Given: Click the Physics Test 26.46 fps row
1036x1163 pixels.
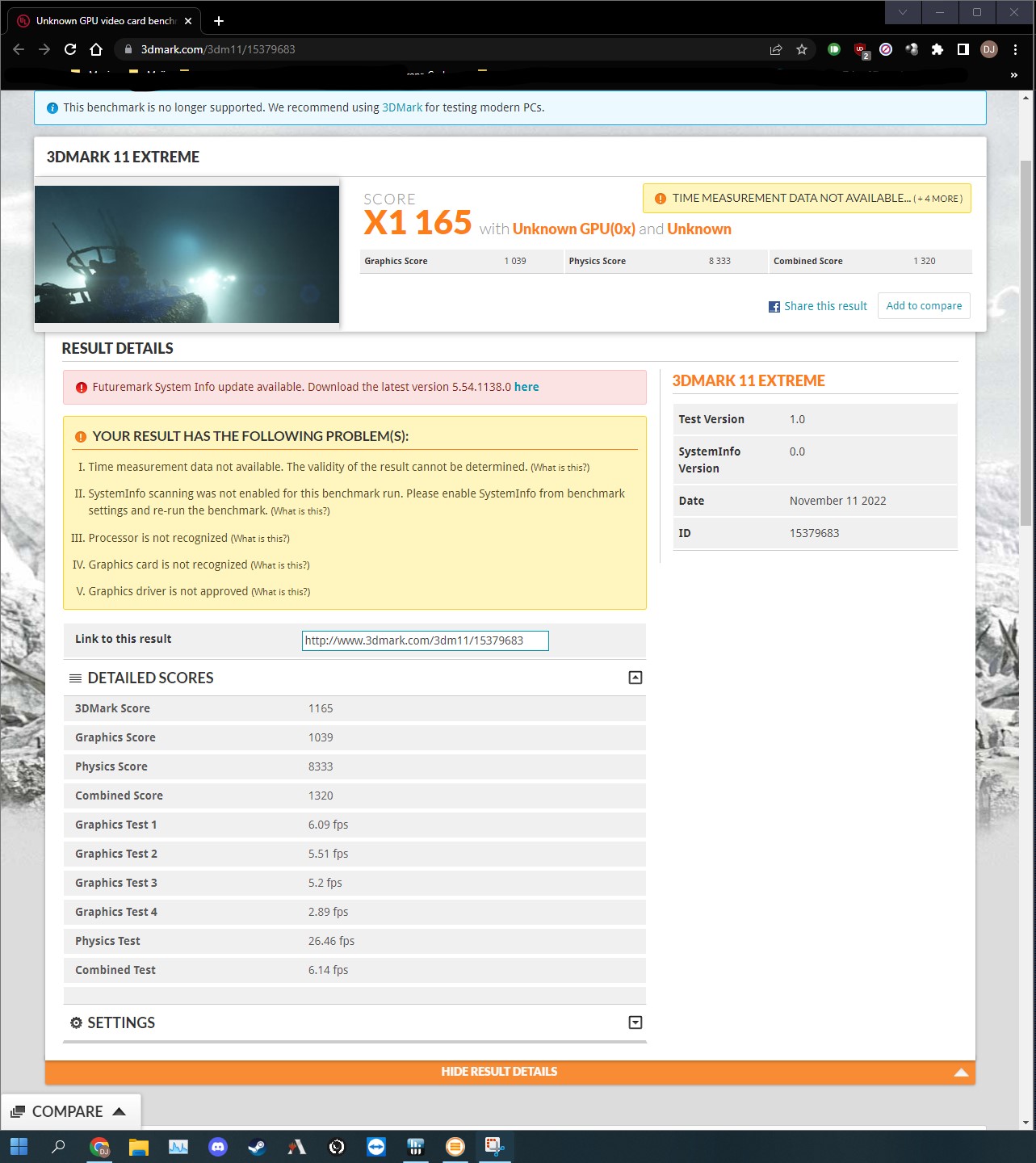Looking at the screenshot, I should coord(354,941).
